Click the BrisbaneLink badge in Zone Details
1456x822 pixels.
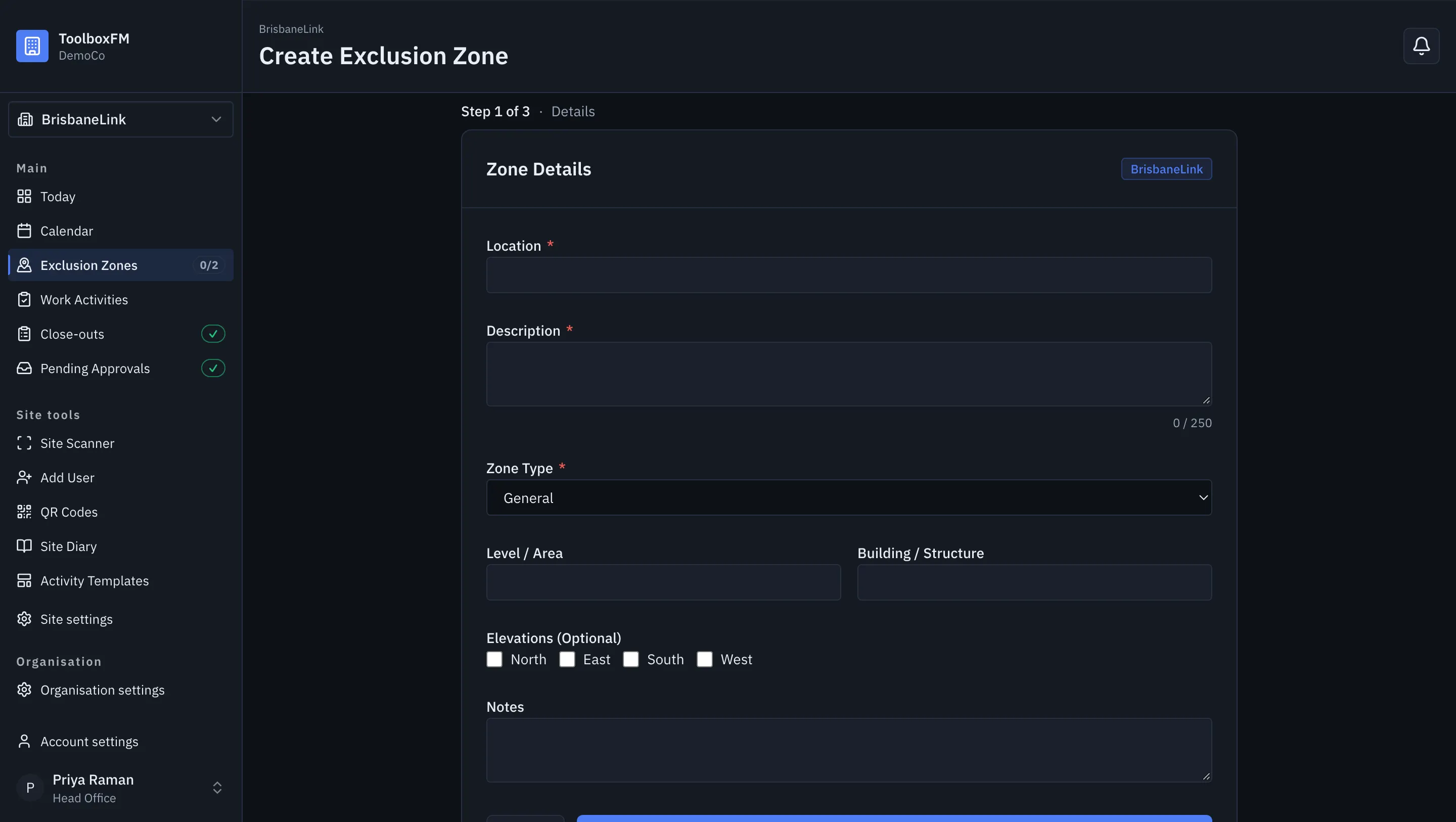point(1167,169)
